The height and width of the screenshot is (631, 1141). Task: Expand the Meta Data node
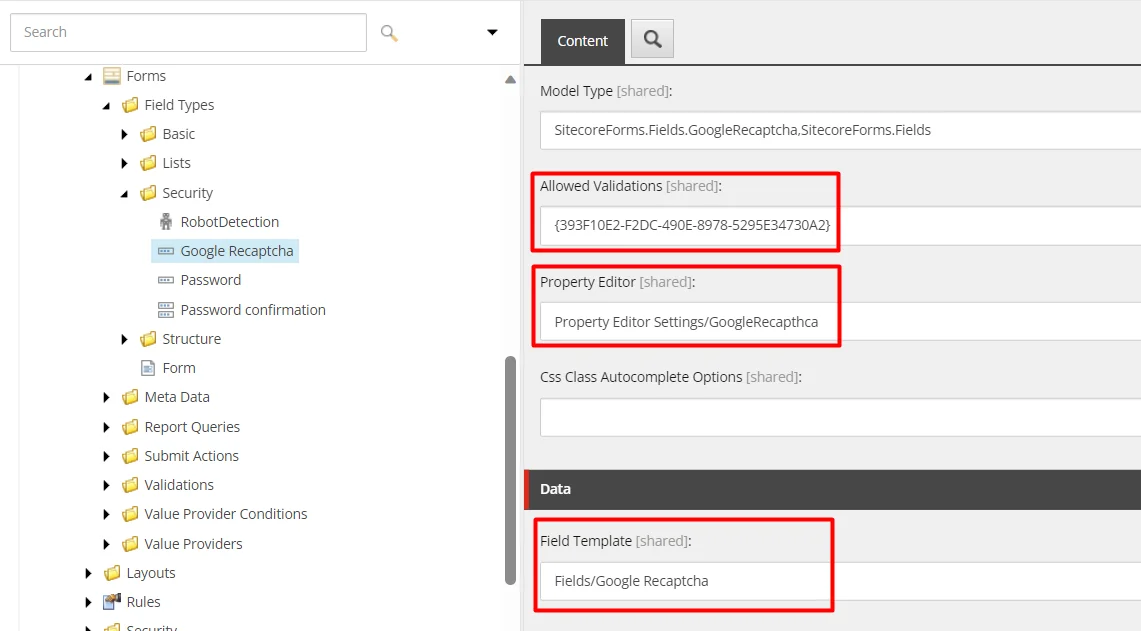point(106,397)
